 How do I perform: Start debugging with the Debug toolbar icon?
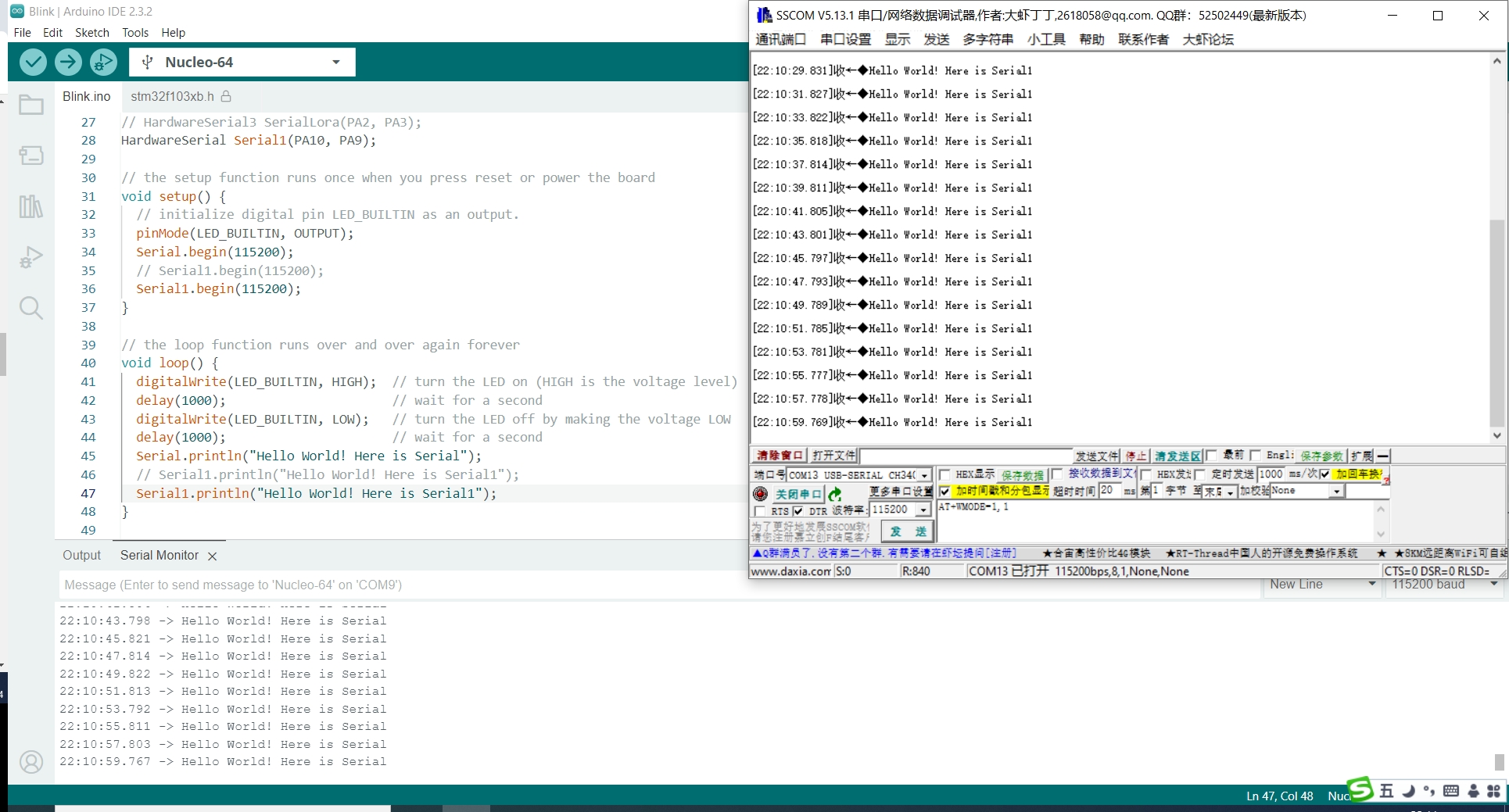pyautogui.click(x=103, y=62)
